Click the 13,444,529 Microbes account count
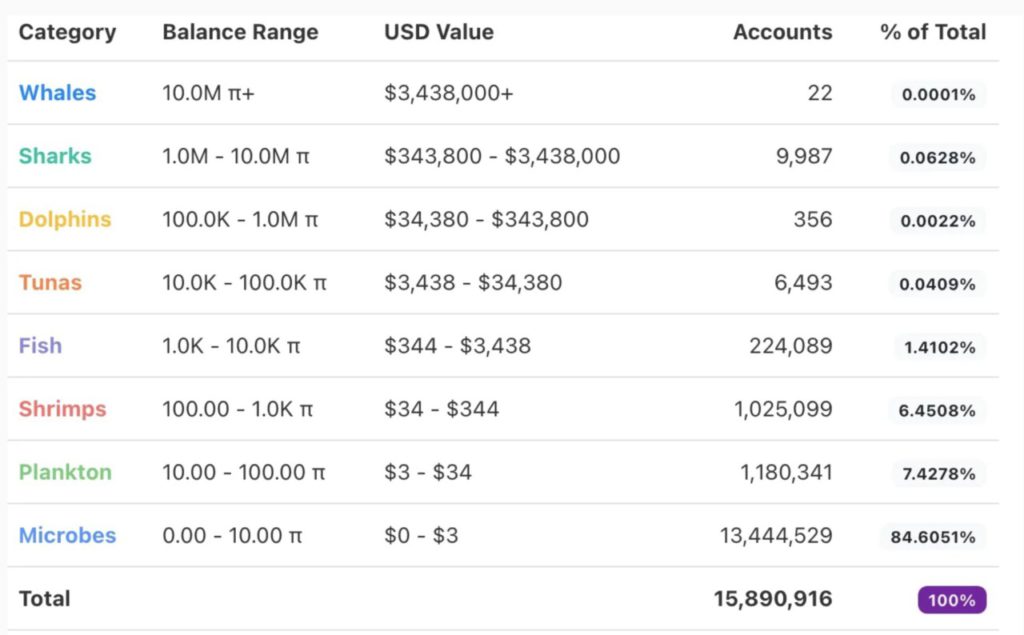This screenshot has height=635, width=1024. point(775,536)
